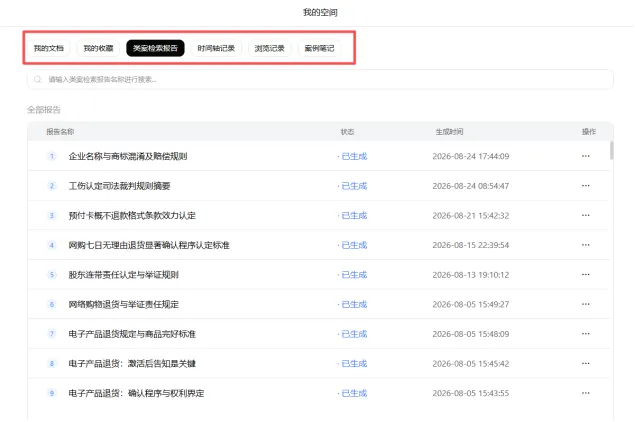Open the three-dot menu for 电子产品退货：激活后告知是关键
Viewport: 635px width, 422px height.
tap(586, 363)
